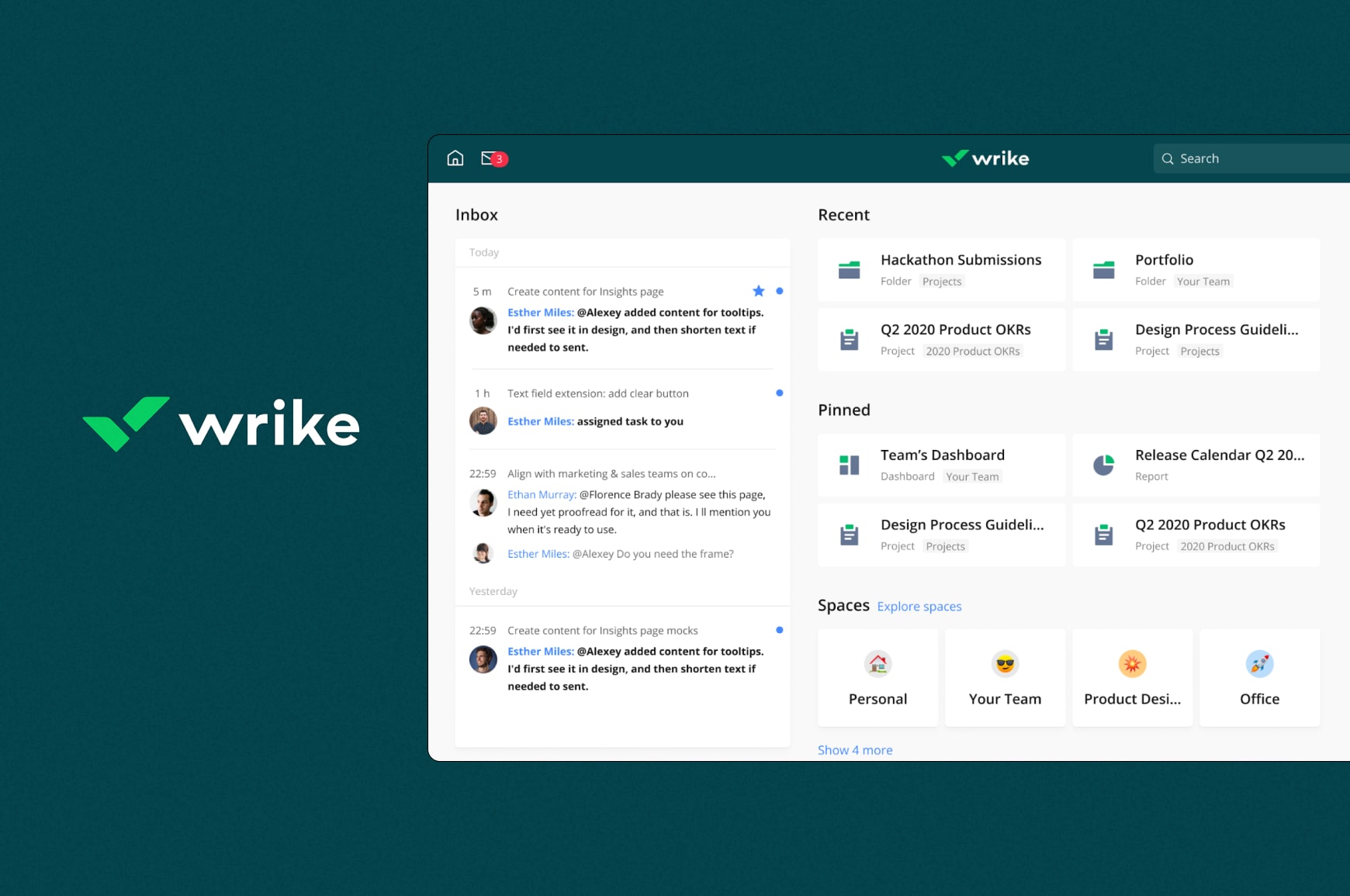The height and width of the screenshot is (896, 1350).
Task: Open the Explore spaces link
Action: [x=919, y=607]
